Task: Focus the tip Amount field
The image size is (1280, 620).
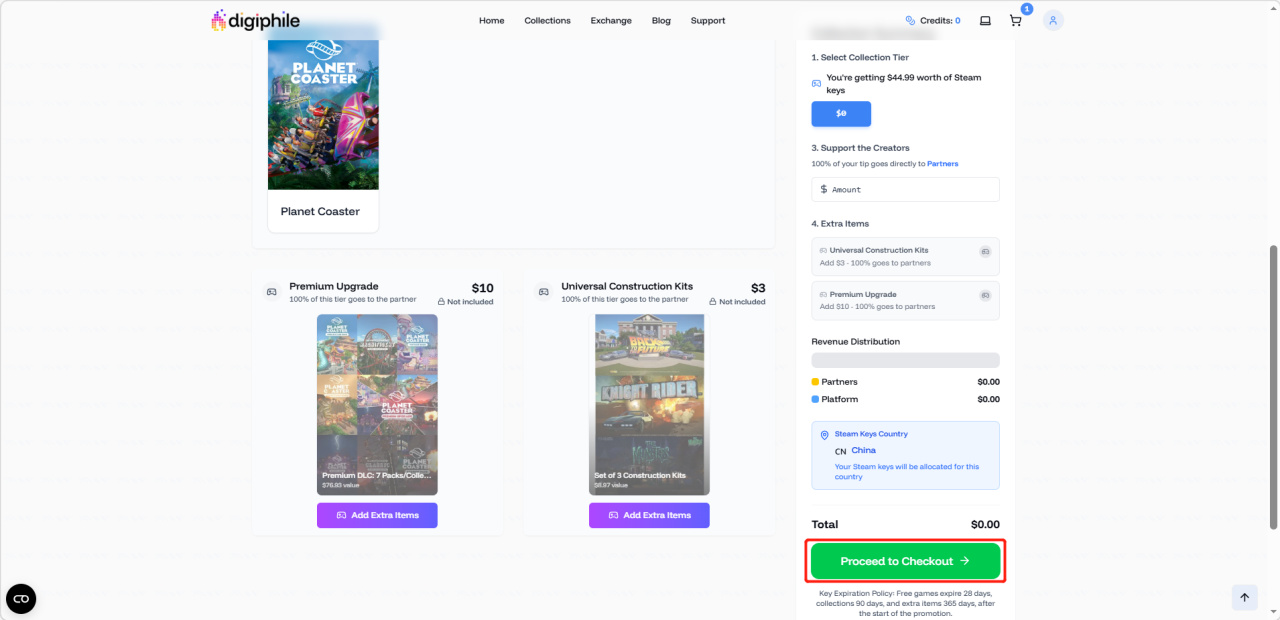Action: coord(905,189)
